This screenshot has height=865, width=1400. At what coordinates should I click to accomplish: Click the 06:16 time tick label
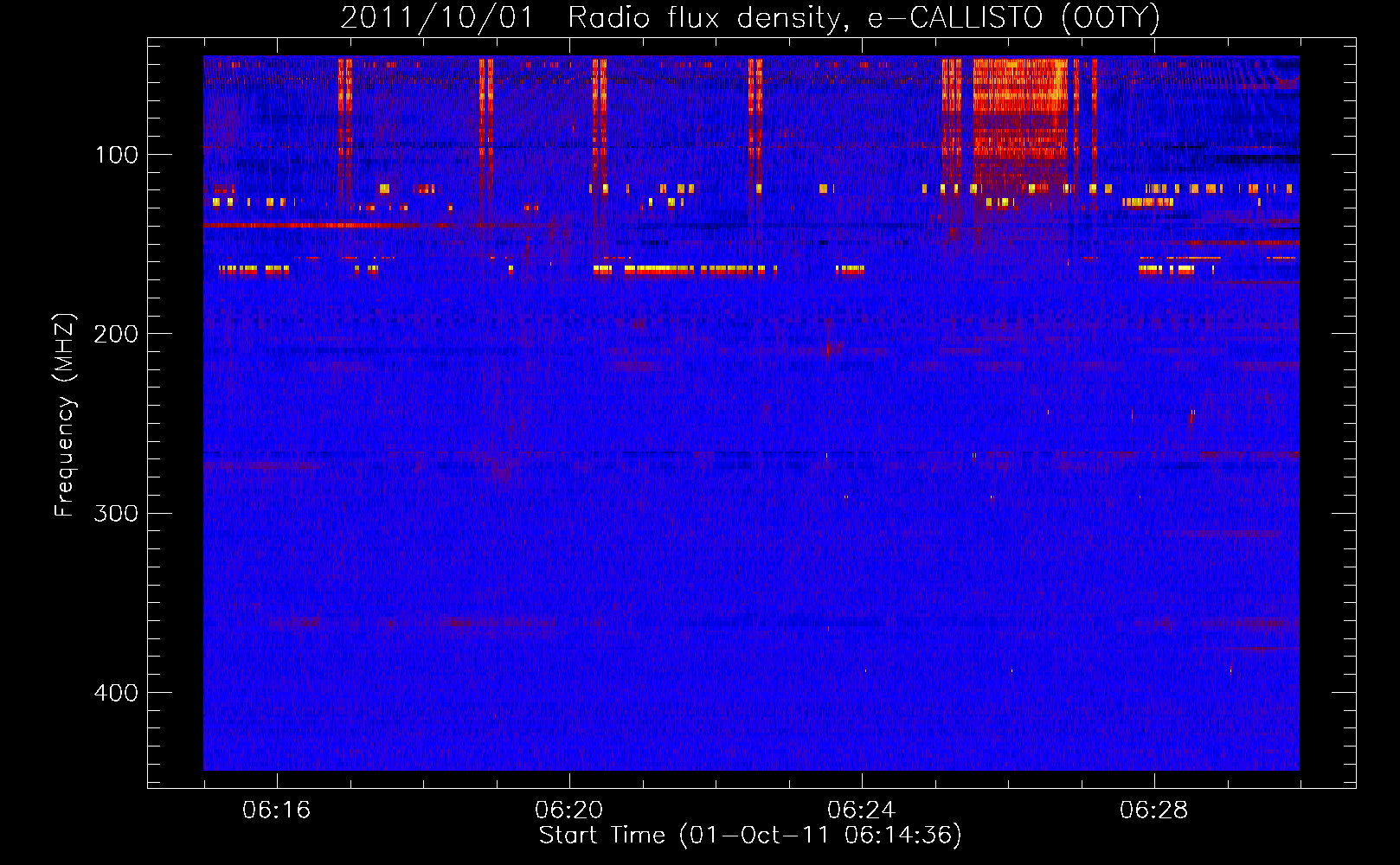277,811
